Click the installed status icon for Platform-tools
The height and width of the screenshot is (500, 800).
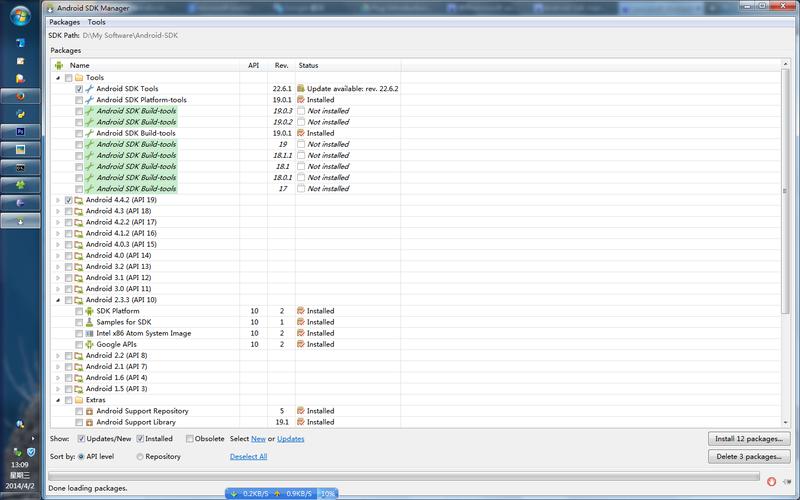(301, 100)
